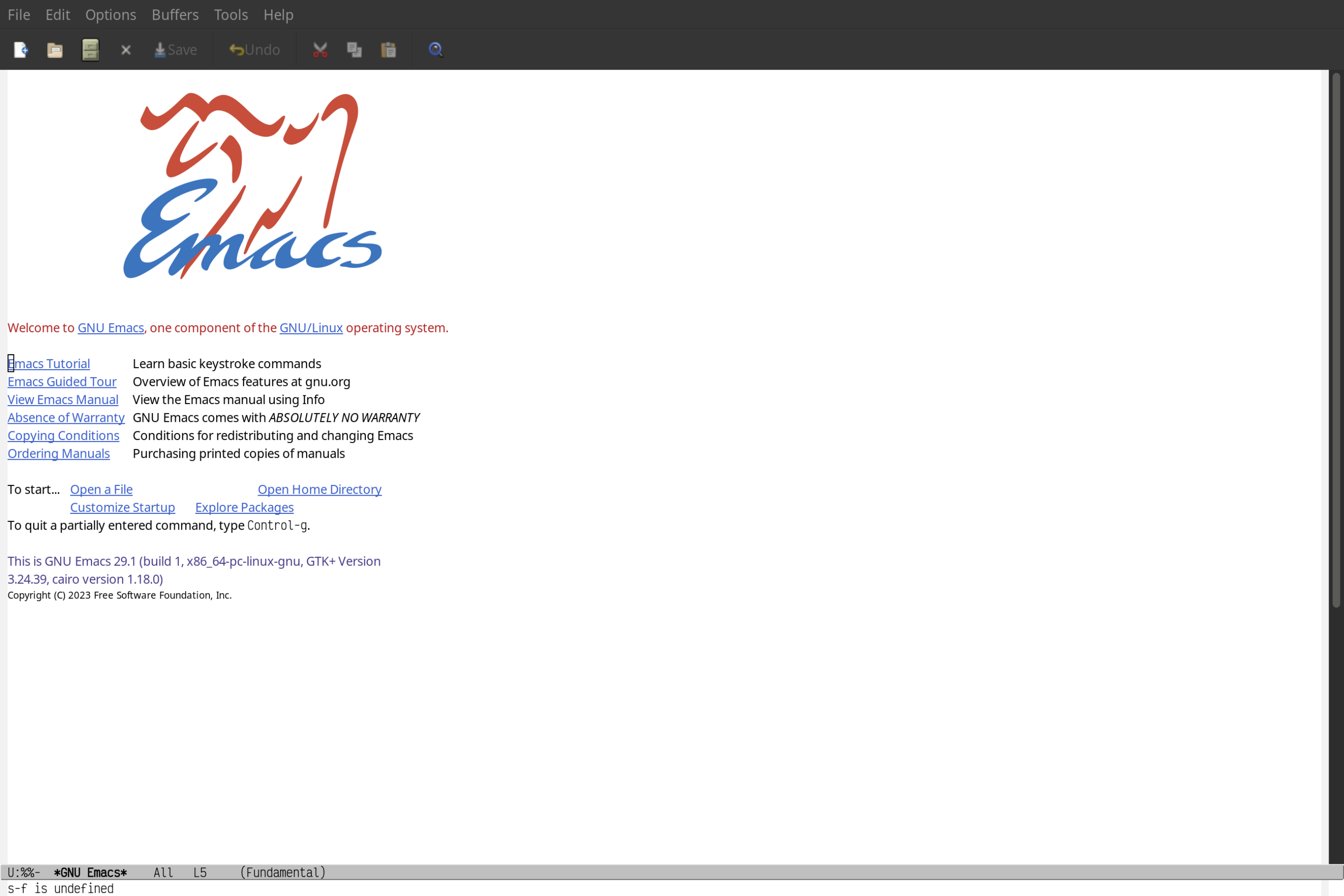1344x896 pixels.
Task: Click the Search icon in toolbar
Action: tap(435, 49)
